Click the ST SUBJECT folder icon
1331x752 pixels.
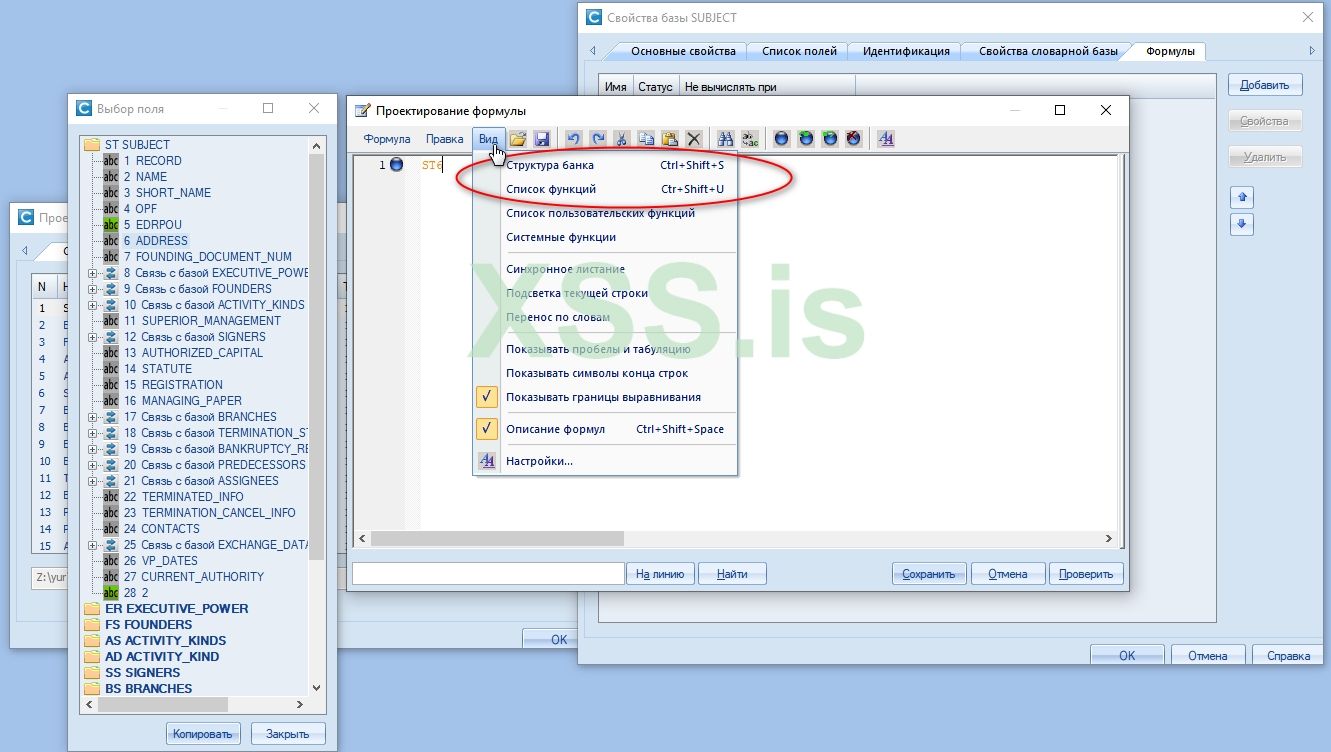pyautogui.click(x=93, y=145)
